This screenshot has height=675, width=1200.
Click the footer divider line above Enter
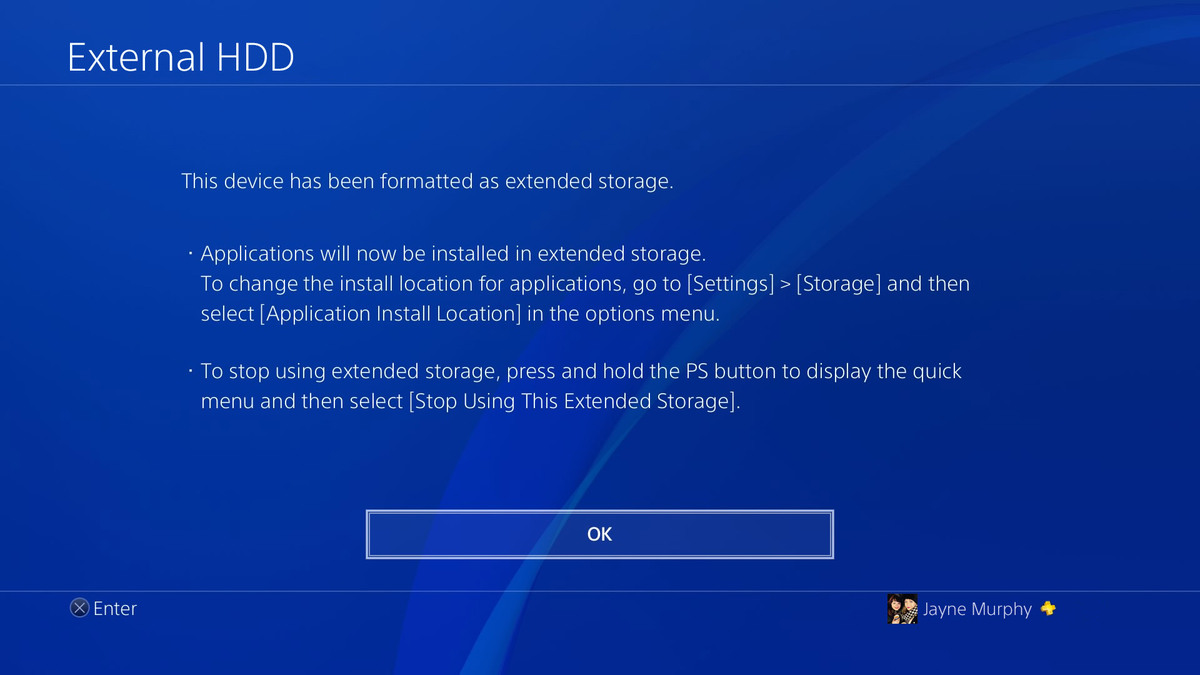point(600,590)
